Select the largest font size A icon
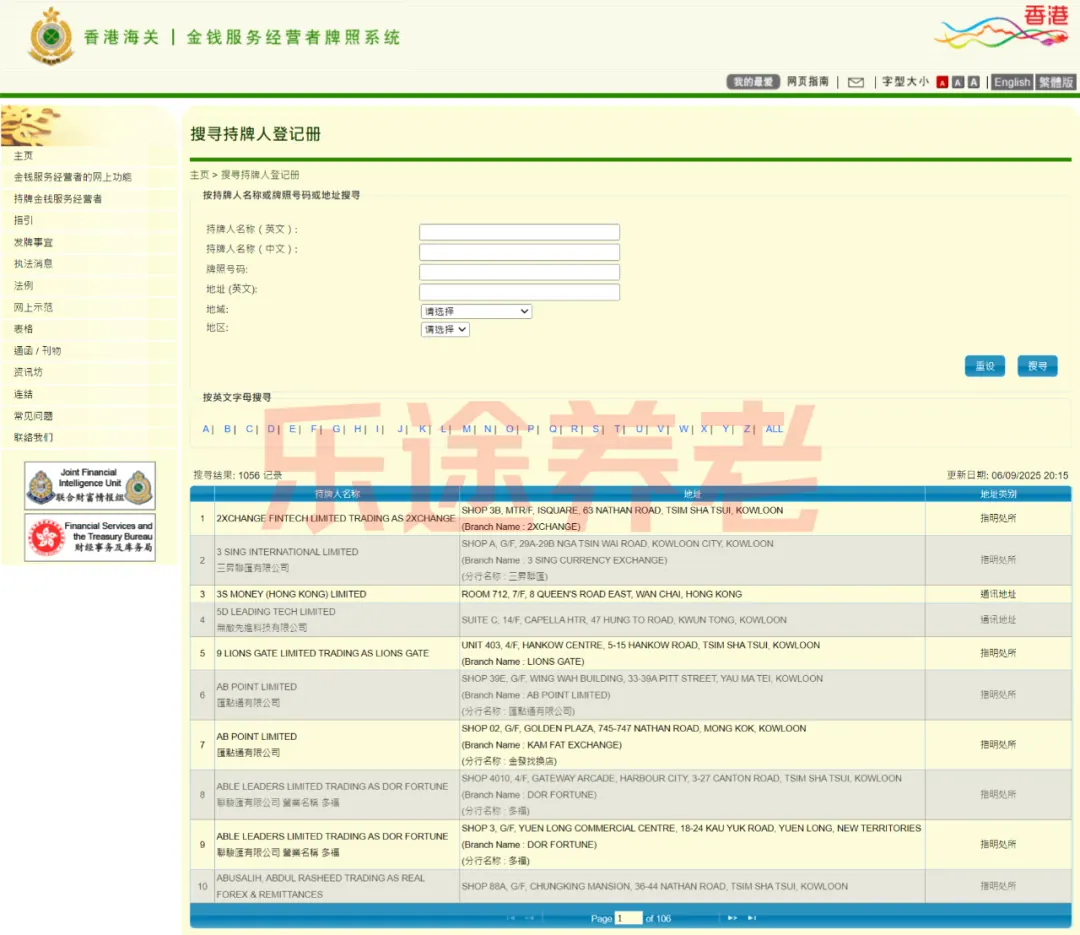The width and height of the screenshot is (1080, 935). [973, 83]
